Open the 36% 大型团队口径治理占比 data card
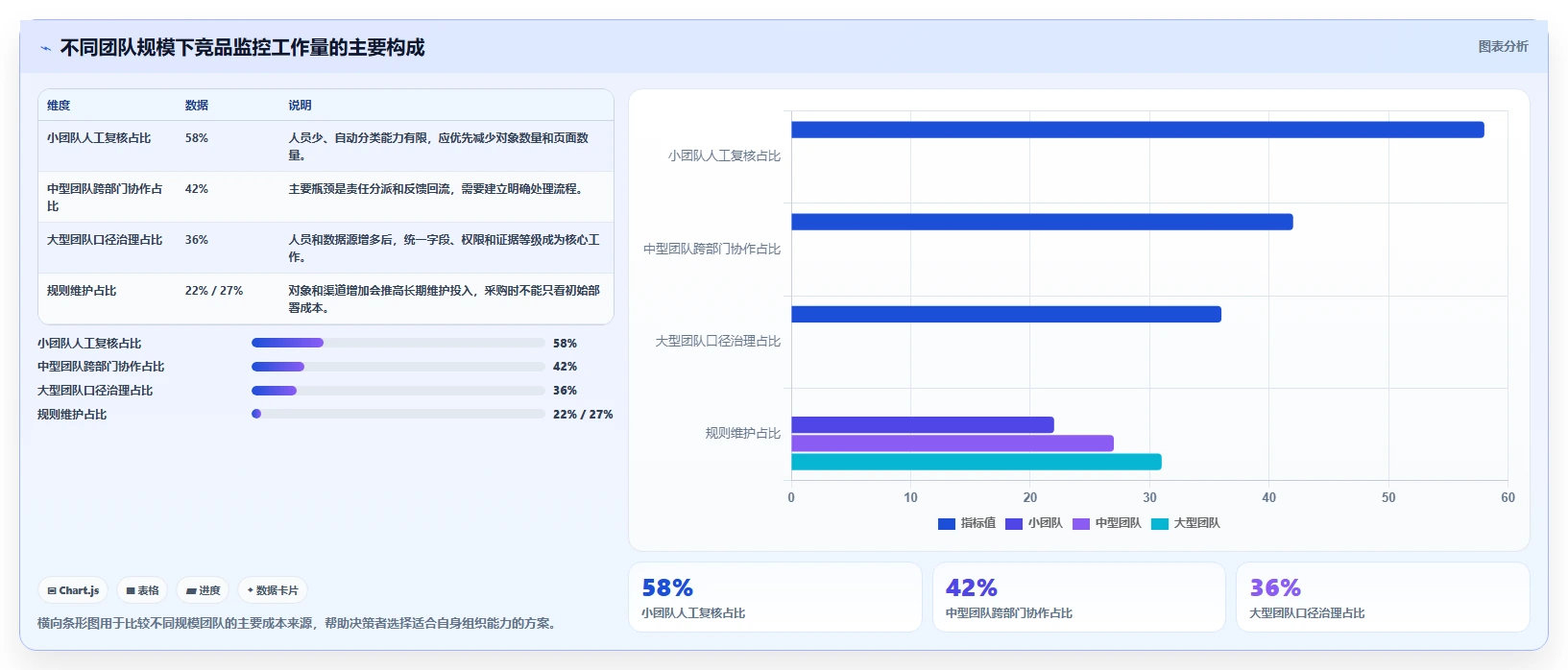This screenshot has width=1568, height=670. [x=1383, y=597]
